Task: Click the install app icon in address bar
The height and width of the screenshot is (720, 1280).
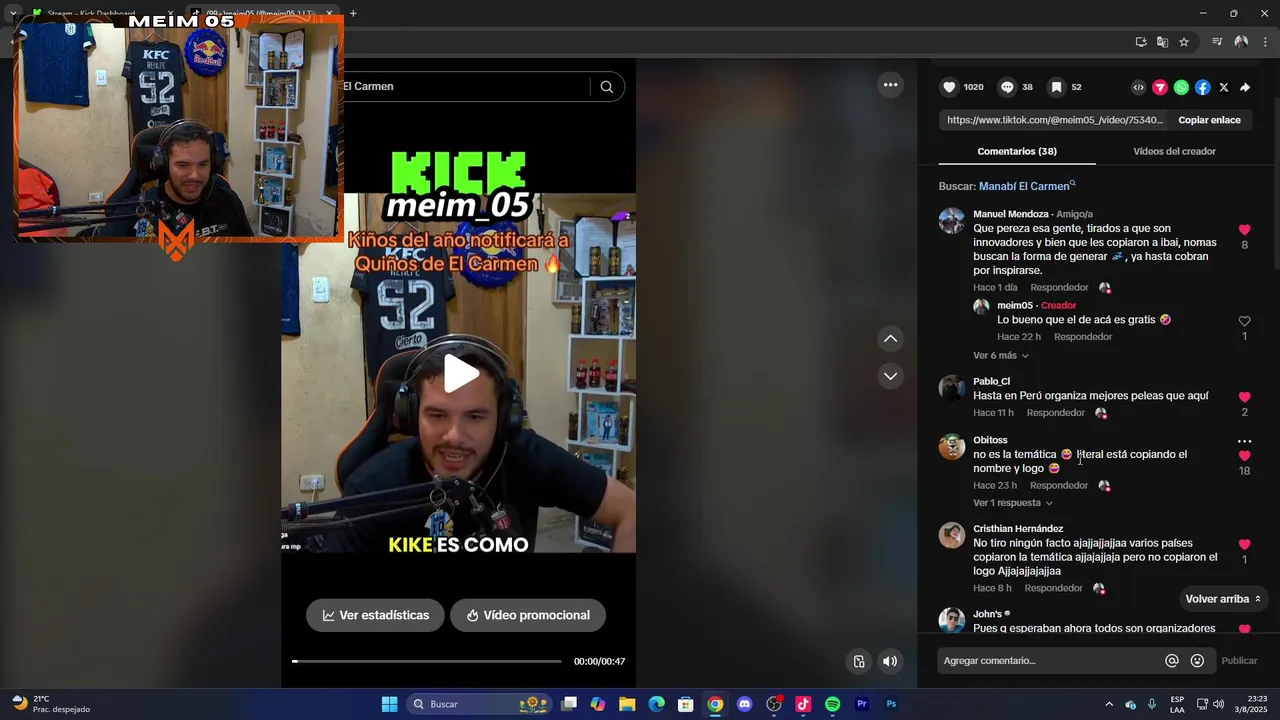Action: click(x=1141, y=42)
